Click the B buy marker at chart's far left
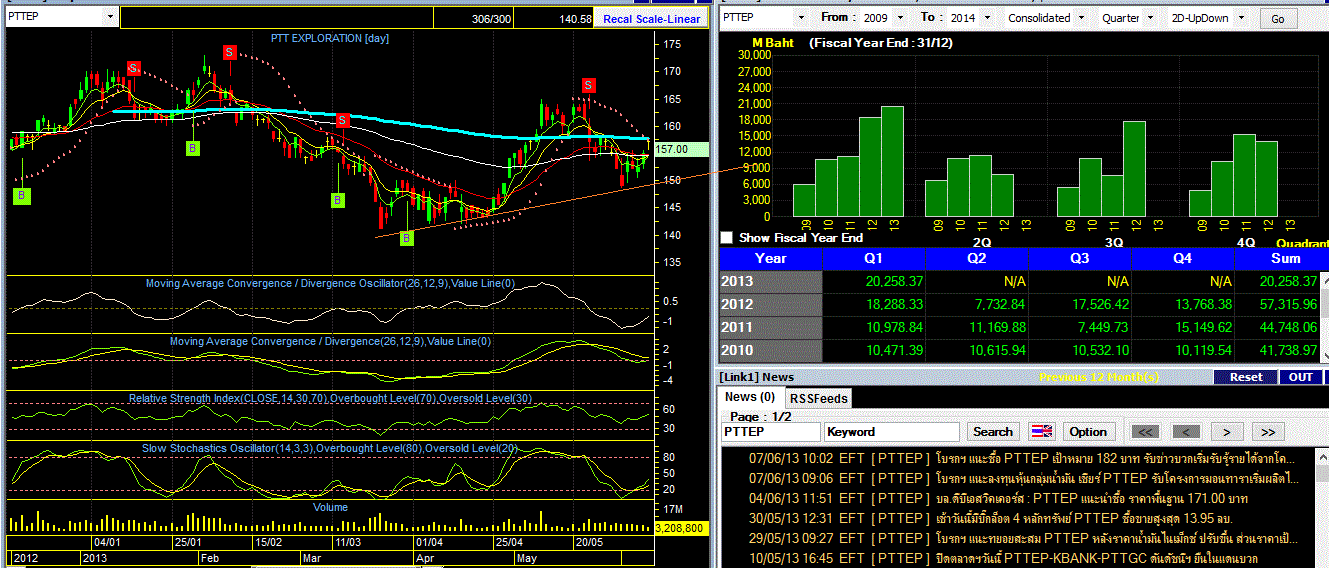This screenshot has width=1329, height=569. click(21, 196)
